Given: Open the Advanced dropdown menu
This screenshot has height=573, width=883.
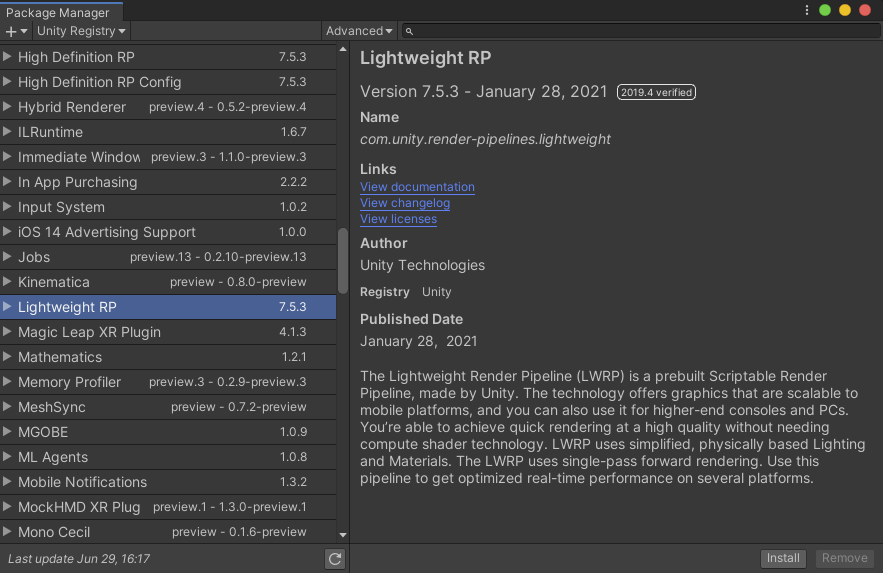Looking at the screenshot, I should pos(359,31).
